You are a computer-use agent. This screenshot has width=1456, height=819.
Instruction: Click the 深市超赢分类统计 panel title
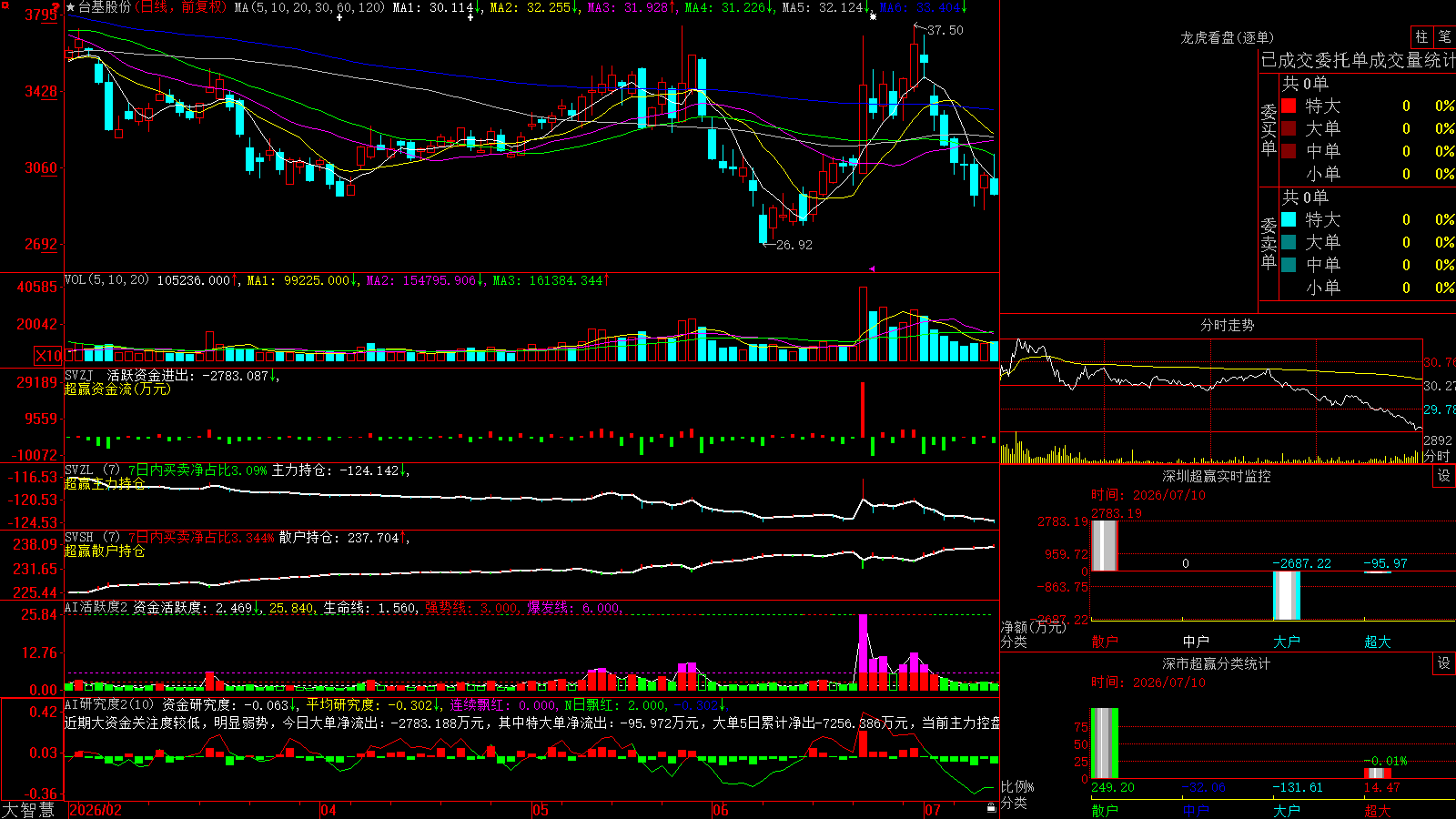(x=1217, y=663)
